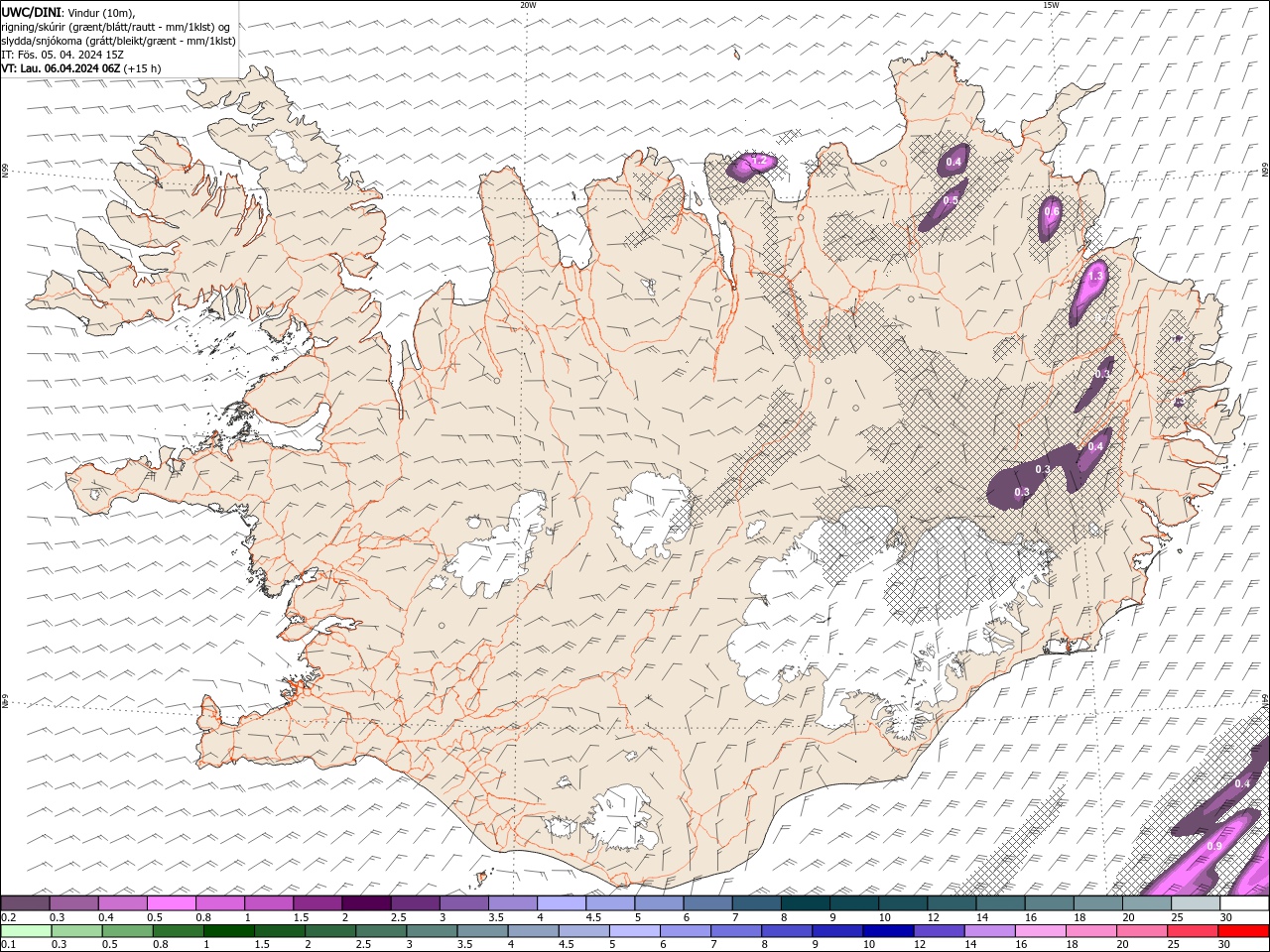The width and height of the screenshot is (1270, 952).
Task: Click the 'Vindur (10m),' title text
Action: [x=101, y=12]
